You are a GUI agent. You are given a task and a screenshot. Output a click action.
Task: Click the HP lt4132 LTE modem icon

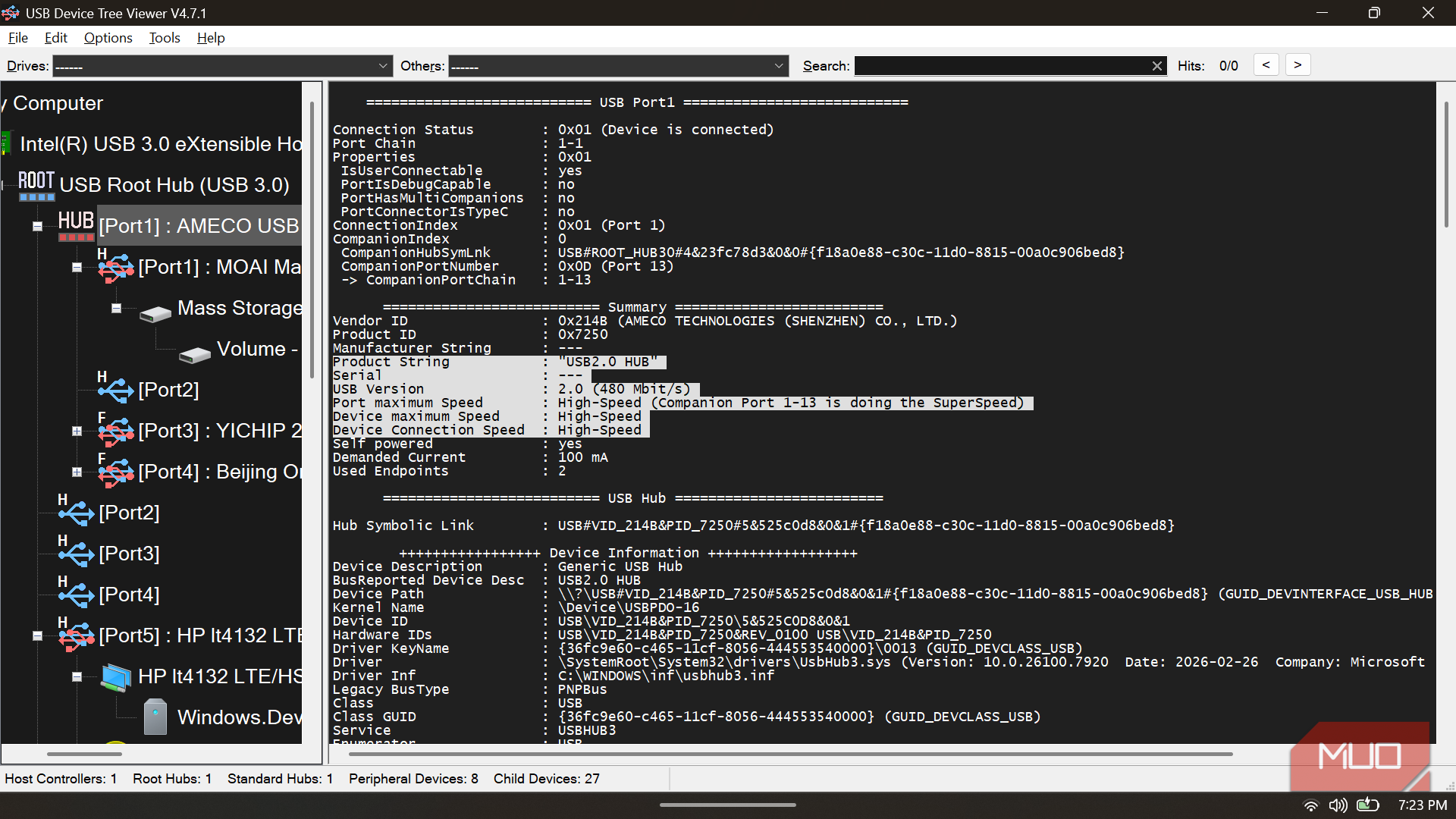tap(116, 676)
